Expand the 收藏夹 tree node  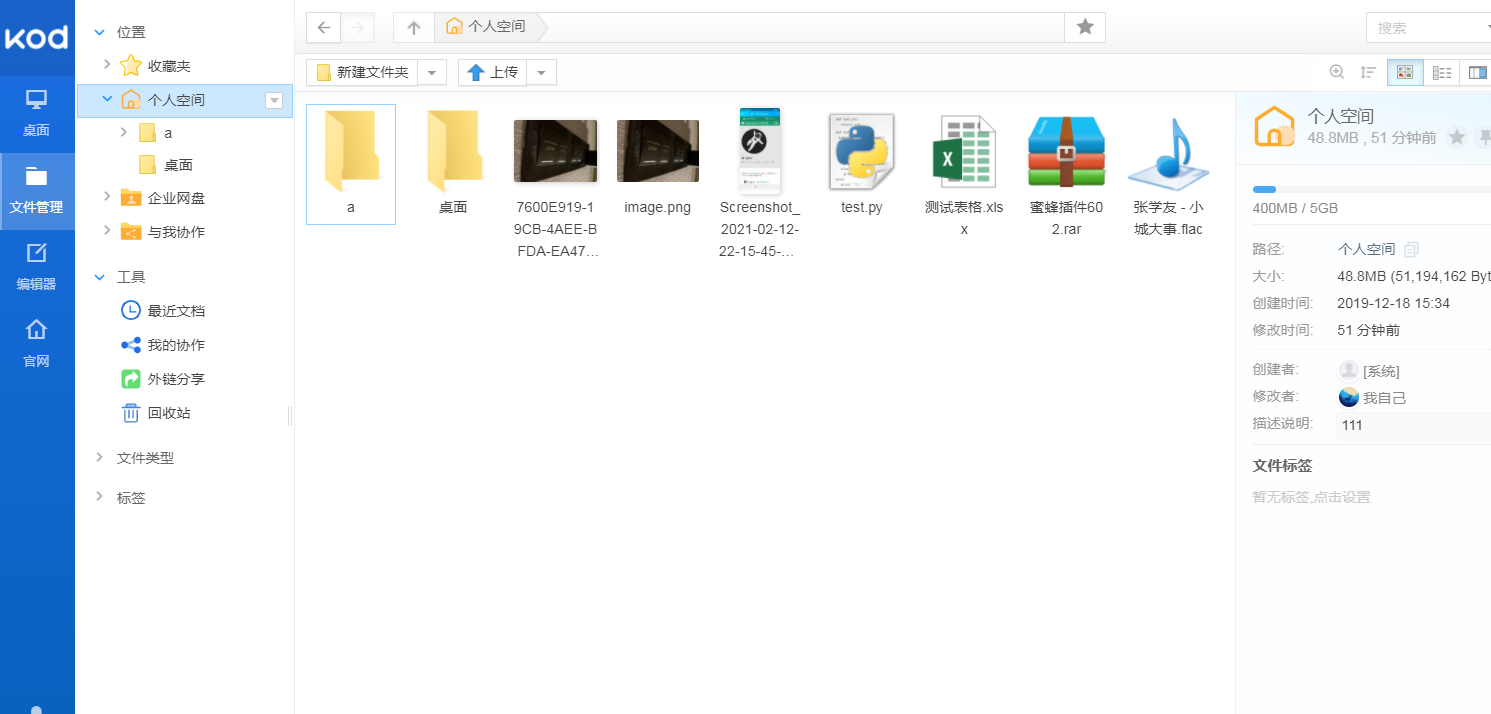point(107,65)
